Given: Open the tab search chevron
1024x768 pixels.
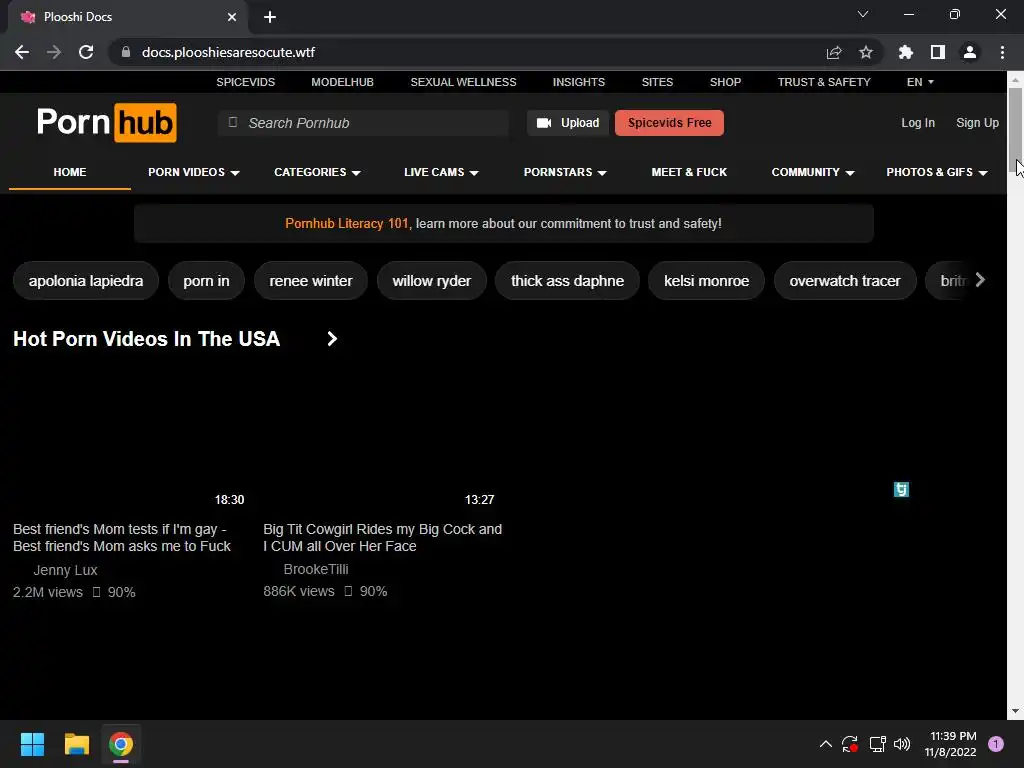Looking at the screenshot, I should 863,14.
